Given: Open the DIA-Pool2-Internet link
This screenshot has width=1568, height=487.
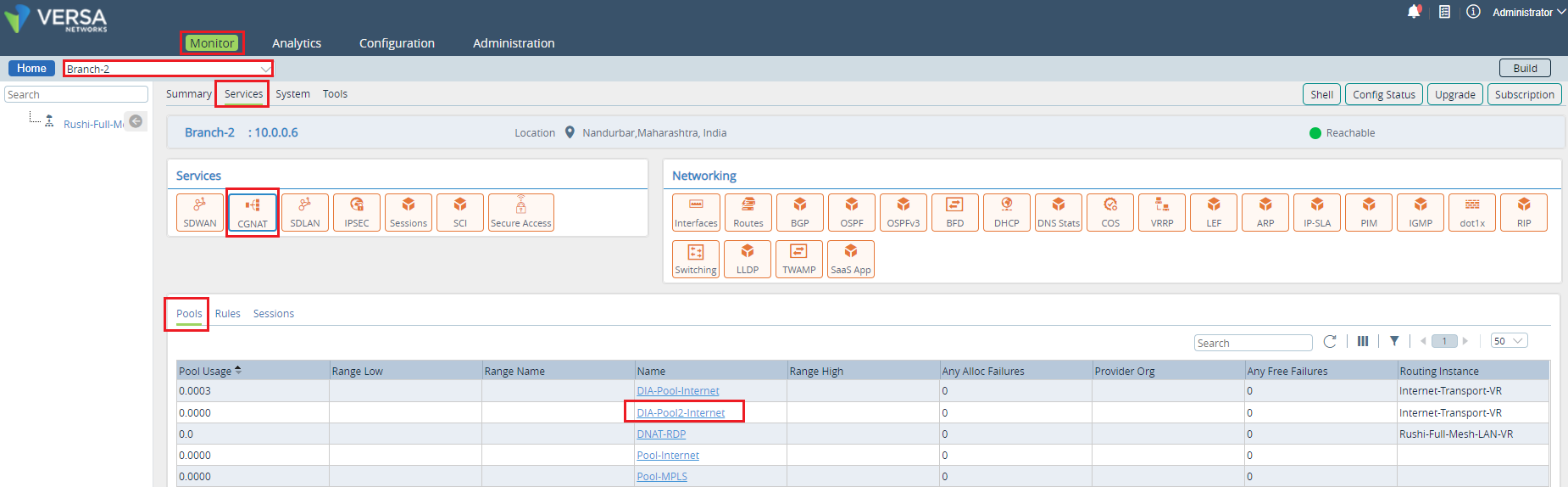Looking at the screenshot, I should tap(681, 413).
